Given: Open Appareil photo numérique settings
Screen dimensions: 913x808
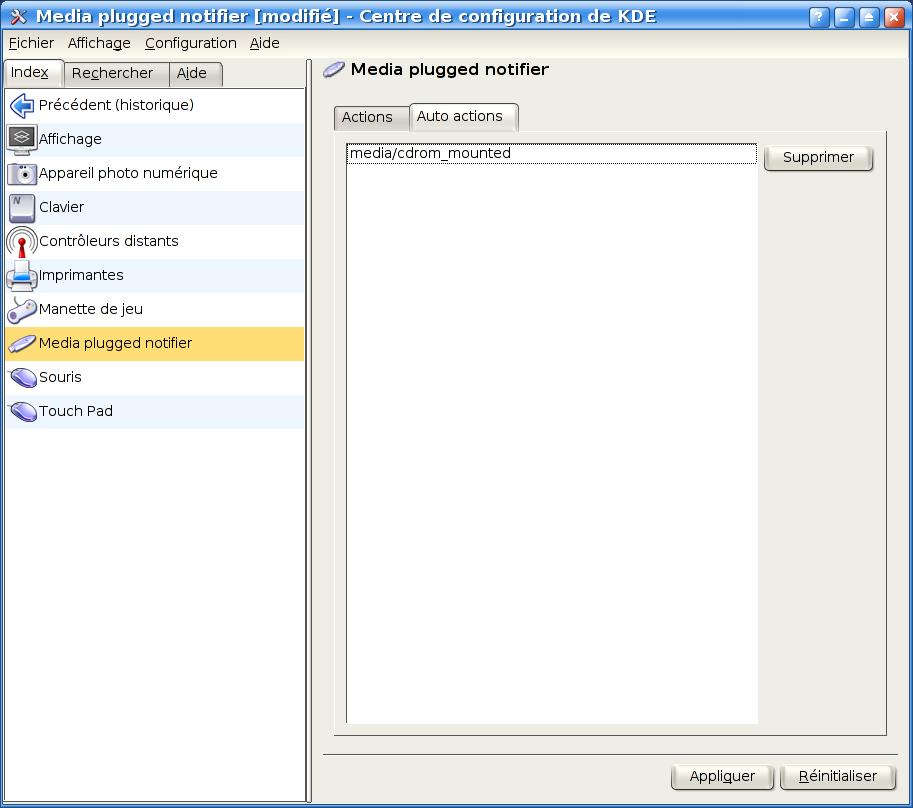Looking at the screenshot, I should pos(128,173).
